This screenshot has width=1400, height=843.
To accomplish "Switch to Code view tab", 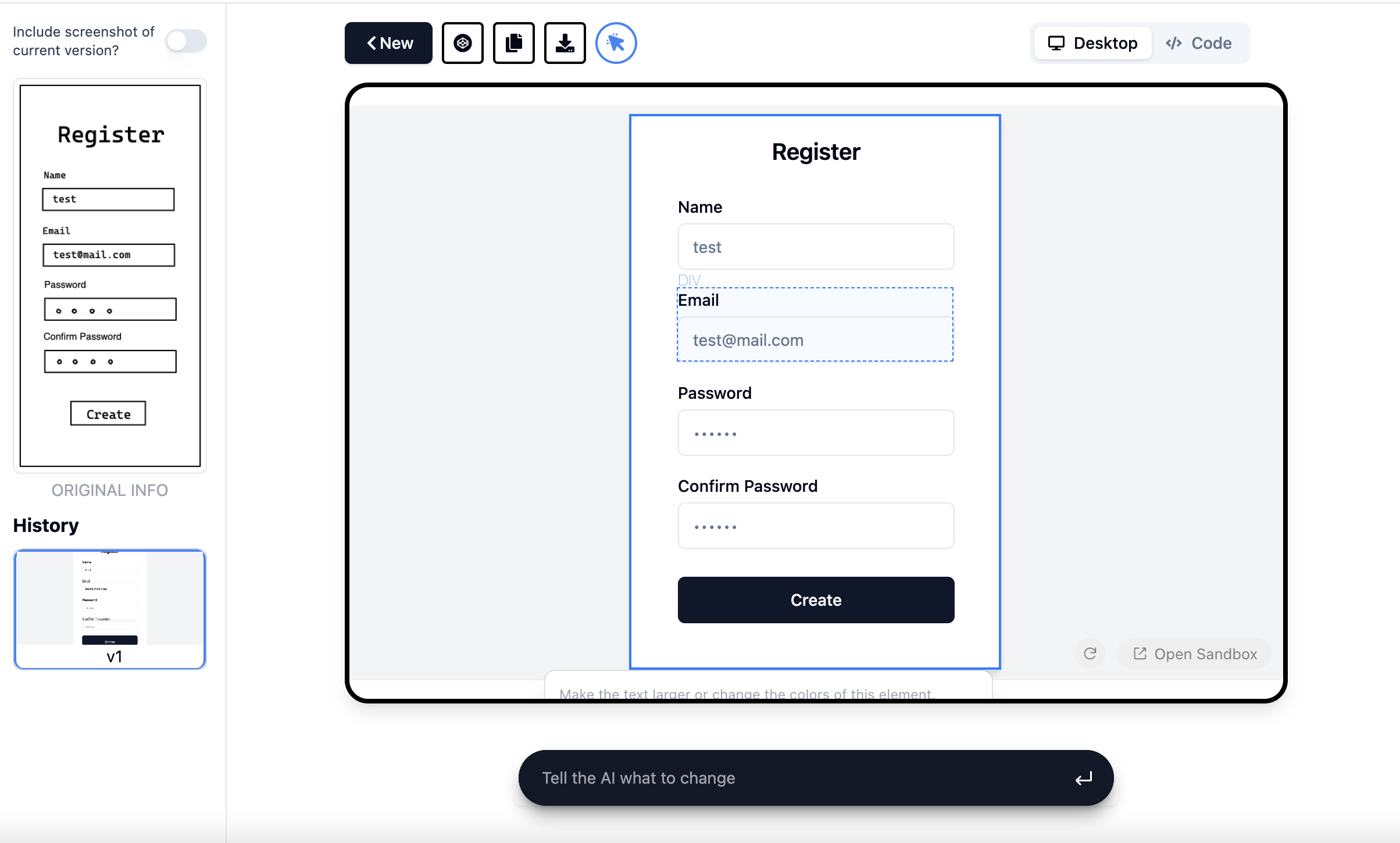I will [1199, 43].
